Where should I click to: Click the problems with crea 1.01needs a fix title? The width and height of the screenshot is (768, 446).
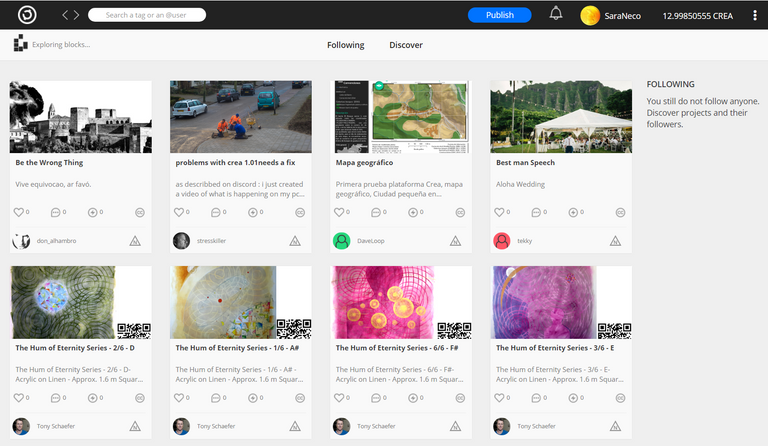[x=235, y=163]
